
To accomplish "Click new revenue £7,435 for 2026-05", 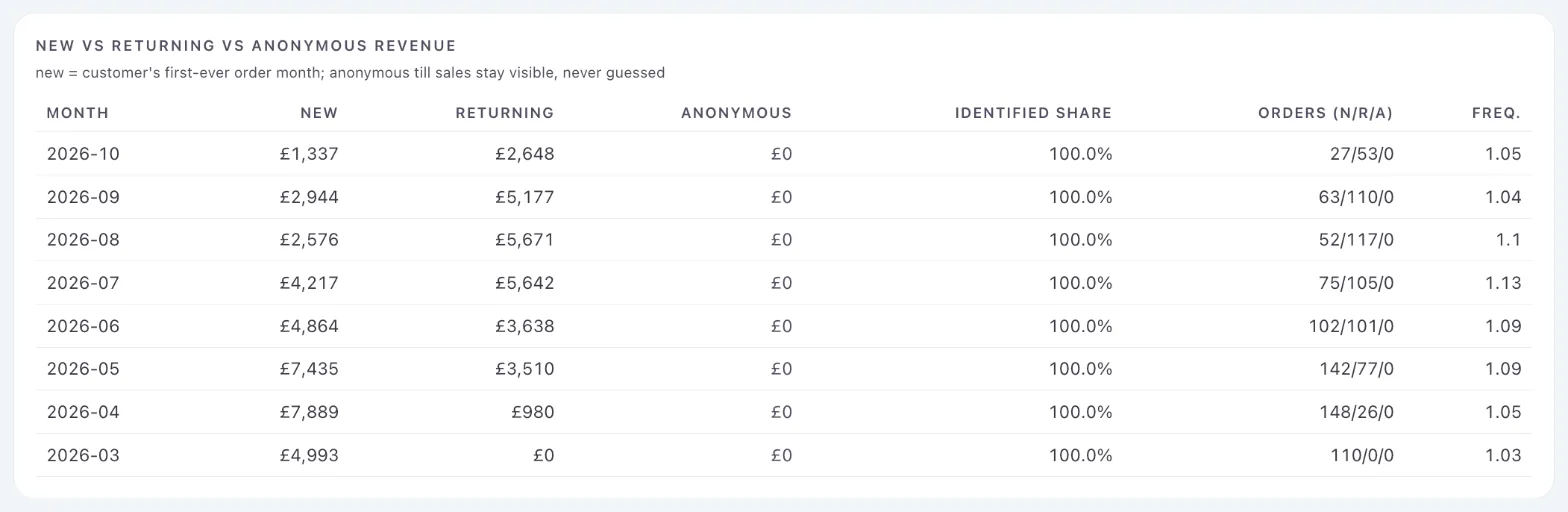I will [x=309, y=369].
